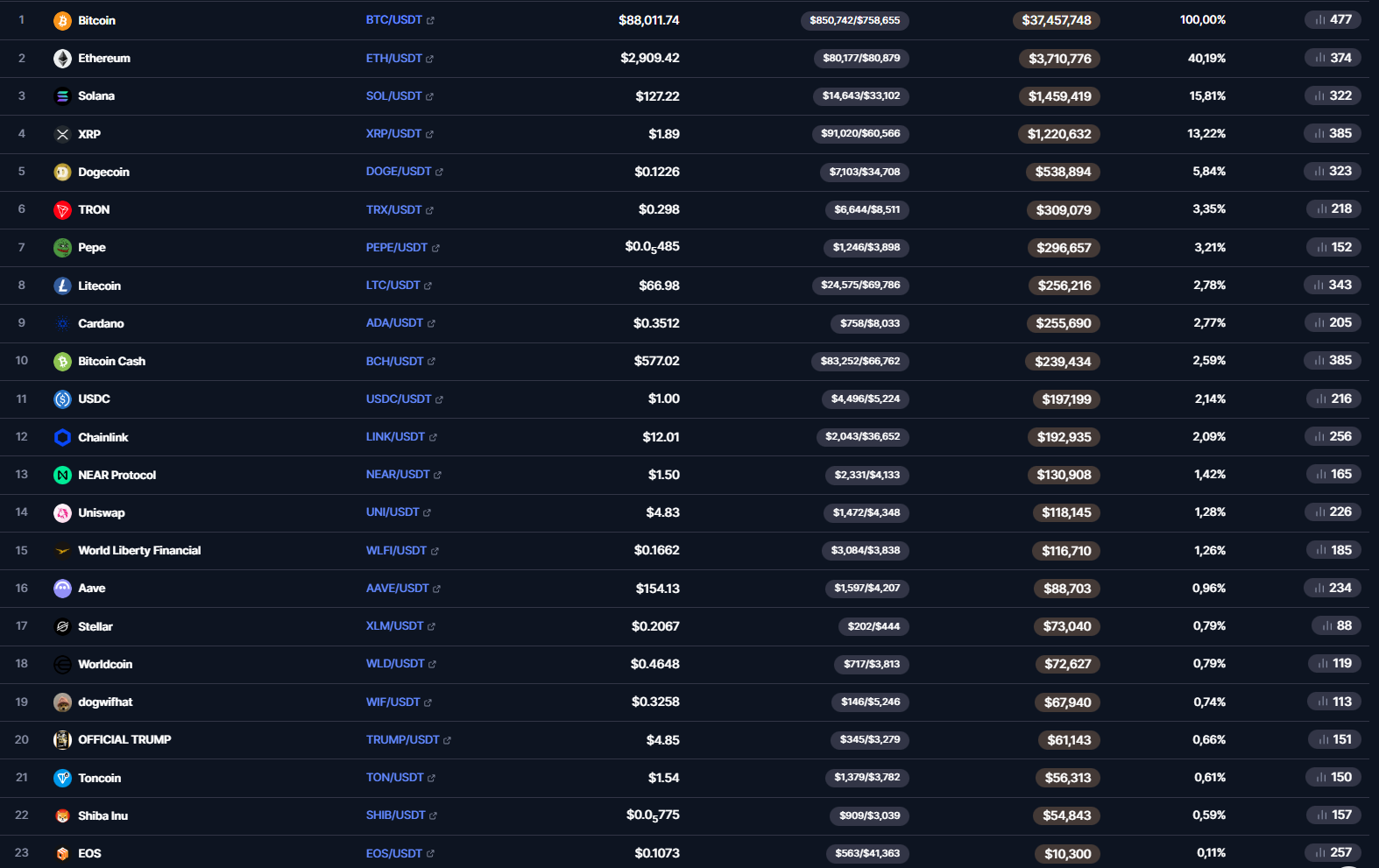Click the TRON red logo icon
This screenshot has width=1379, height=868.
pos(62,210)
